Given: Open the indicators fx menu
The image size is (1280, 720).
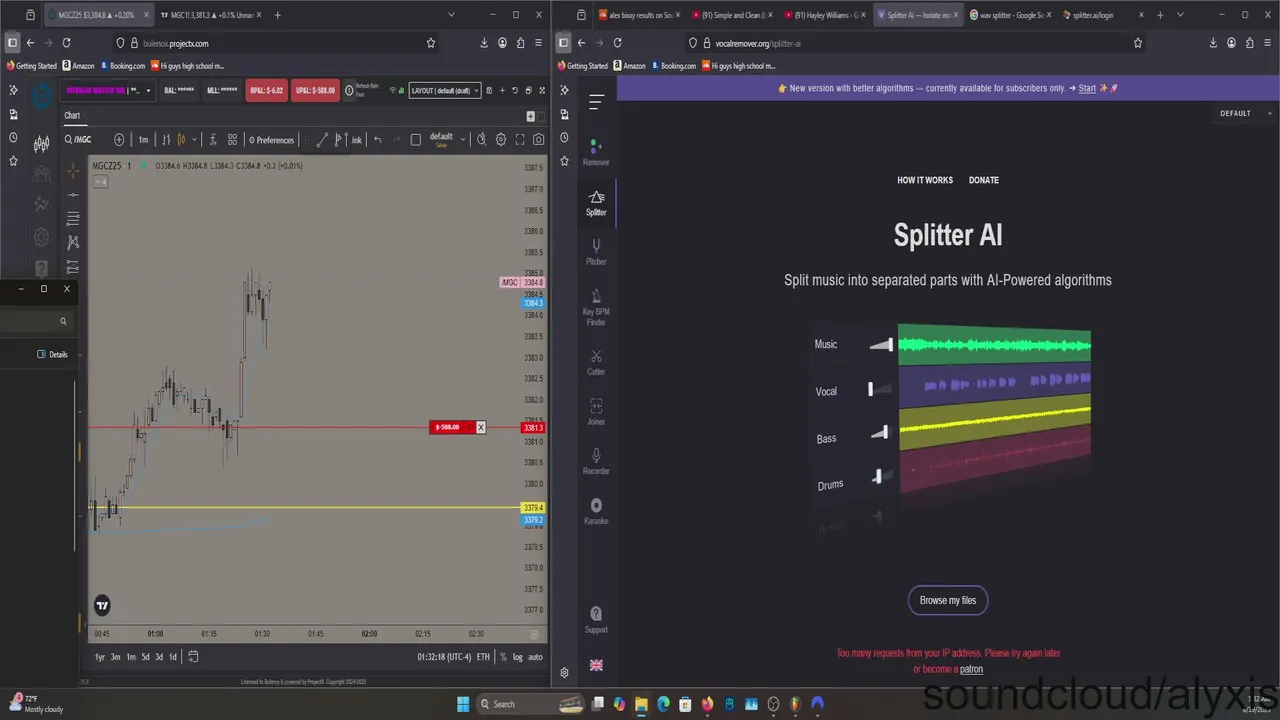Looking at the screenshot, I should (213, 140).
